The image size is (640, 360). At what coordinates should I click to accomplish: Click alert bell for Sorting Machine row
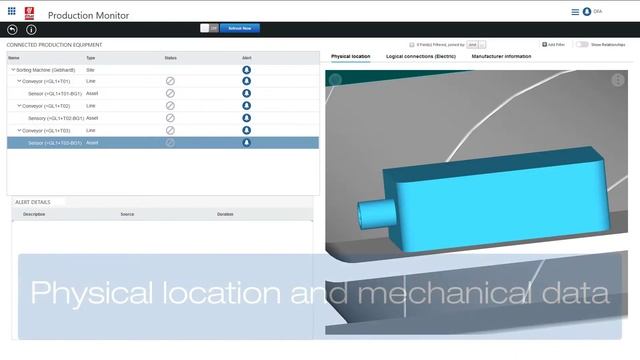pos(247,70)
